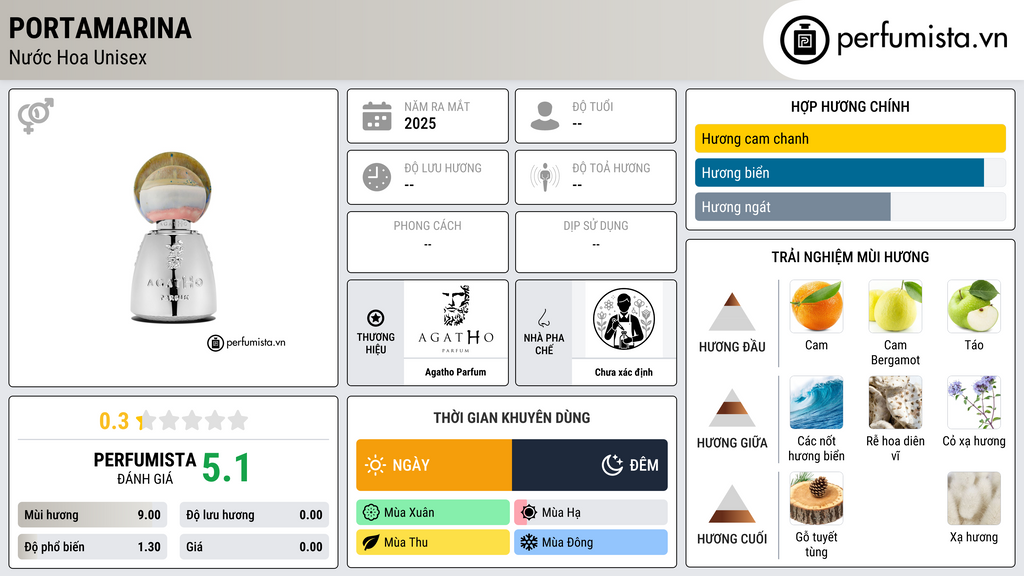The height and width of the screenshot is (576, 1024).
Task: Click the 2025 release year value
Action: pyautogui.click(x=420, y=123)
